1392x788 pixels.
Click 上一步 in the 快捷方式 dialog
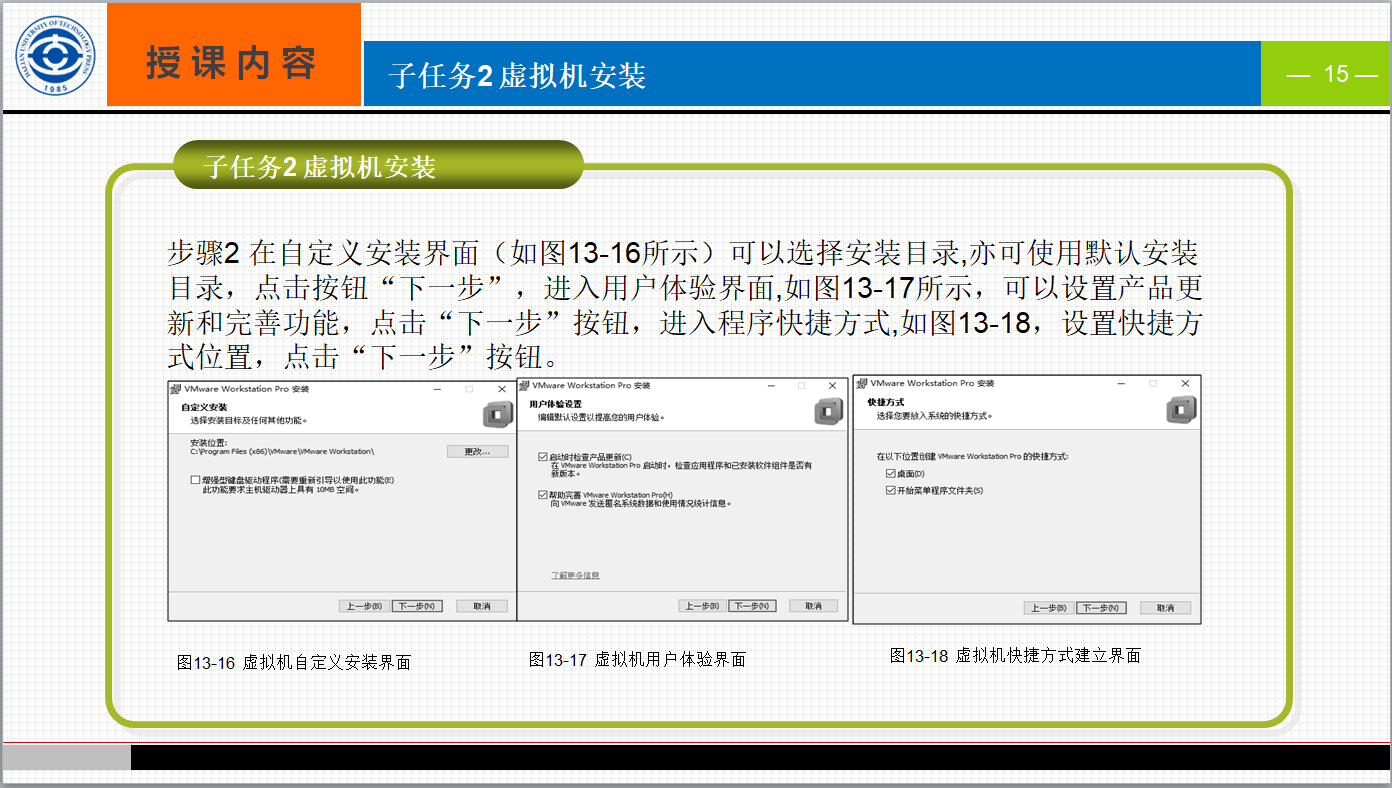(1049, 608)
